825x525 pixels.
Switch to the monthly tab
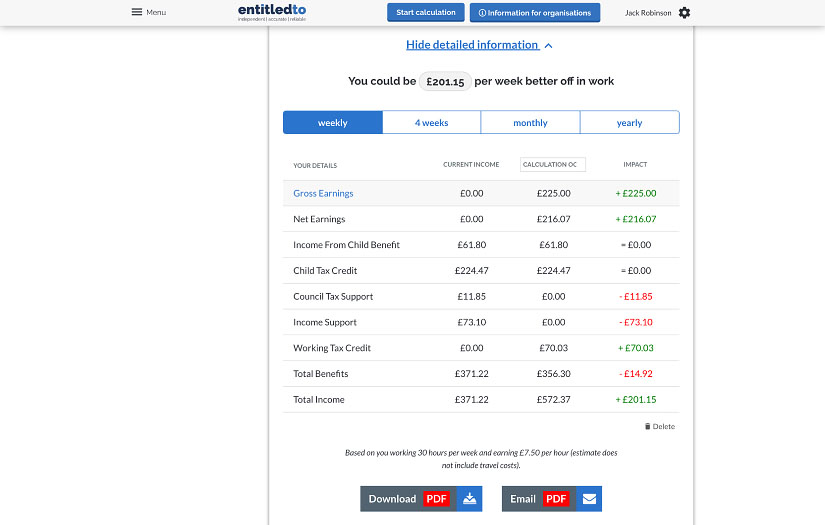click(530, 123)
